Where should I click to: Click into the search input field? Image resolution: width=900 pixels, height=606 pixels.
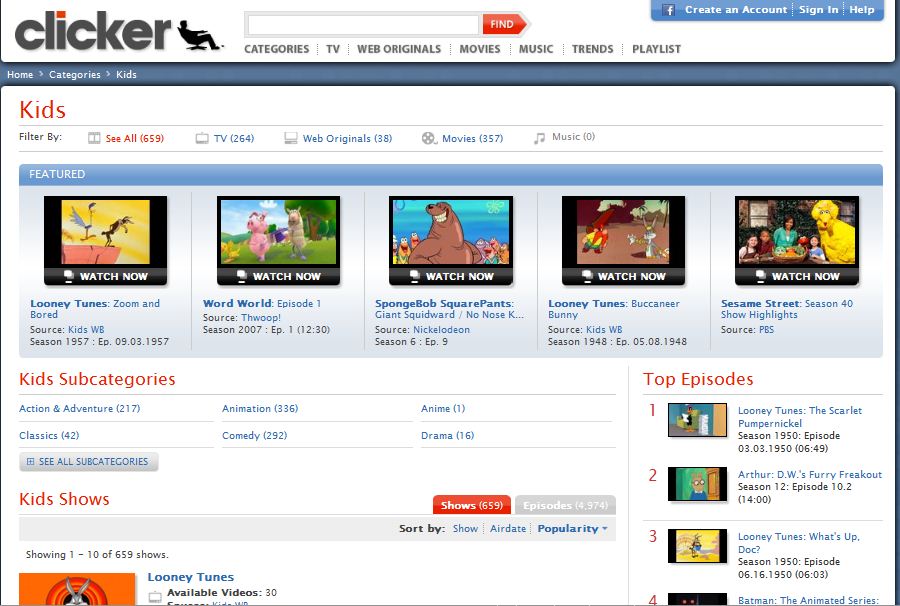coord(362,24)
